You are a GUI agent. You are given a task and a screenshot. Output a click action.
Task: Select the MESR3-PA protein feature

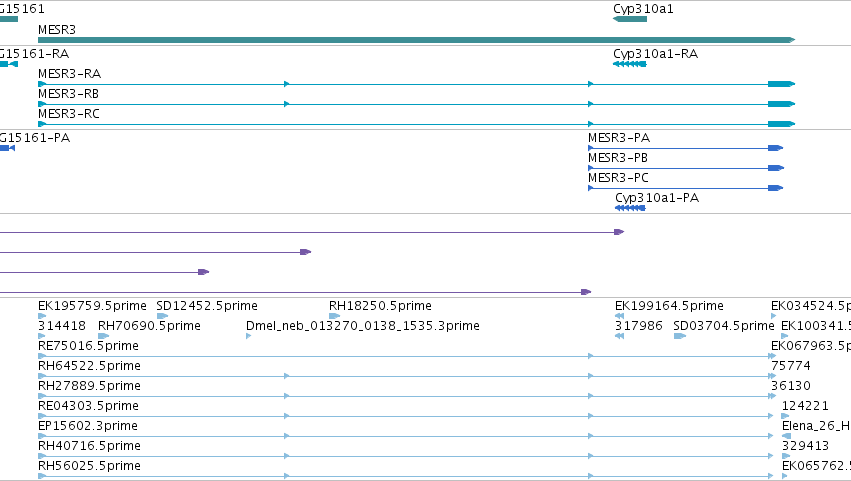pos(685,148)
